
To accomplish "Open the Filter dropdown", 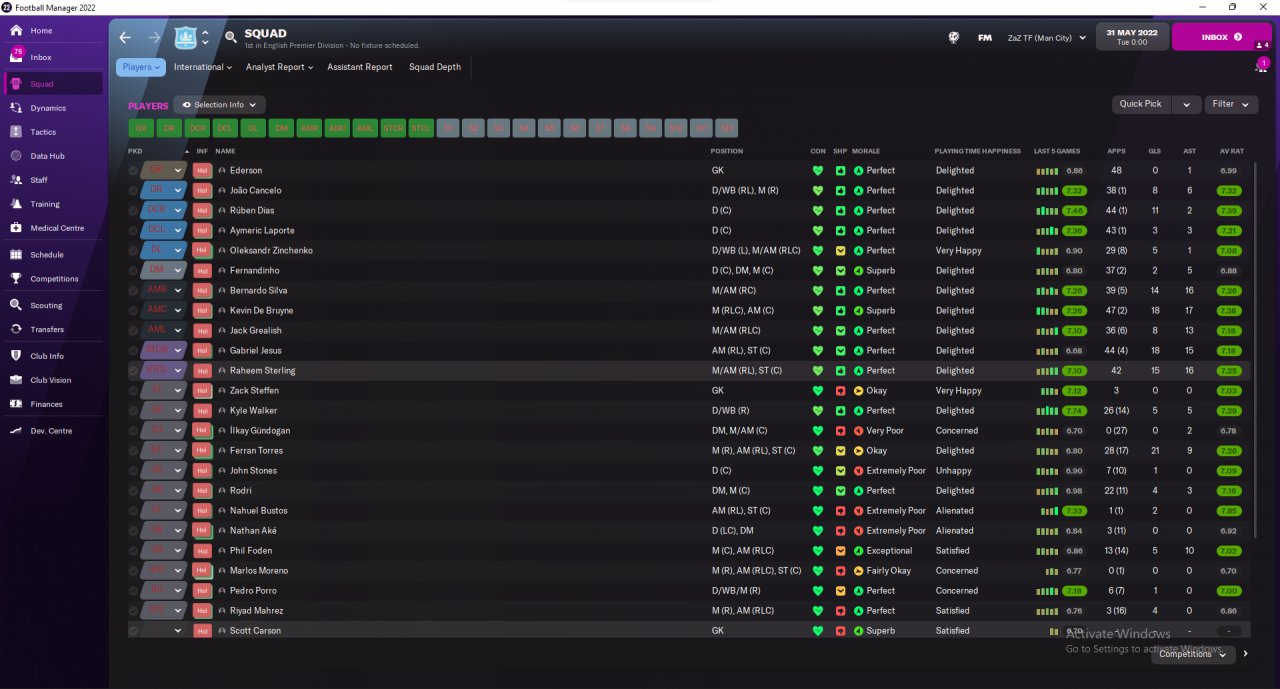I will [1231, 104].
